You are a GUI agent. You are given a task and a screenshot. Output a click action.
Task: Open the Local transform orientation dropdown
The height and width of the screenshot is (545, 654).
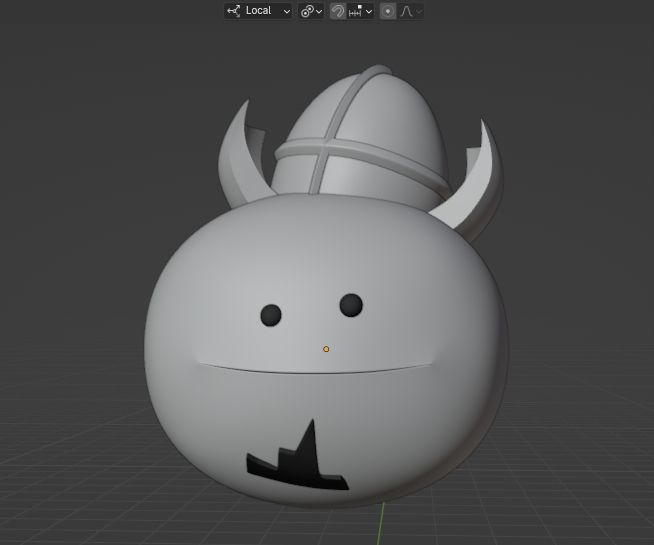(x=258, y=11)
